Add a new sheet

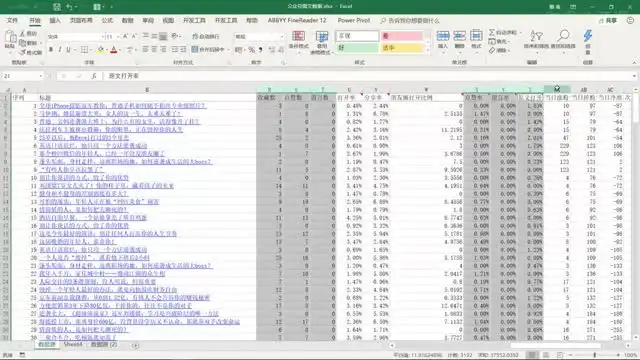pyautogui.click(x=135, y=345)
